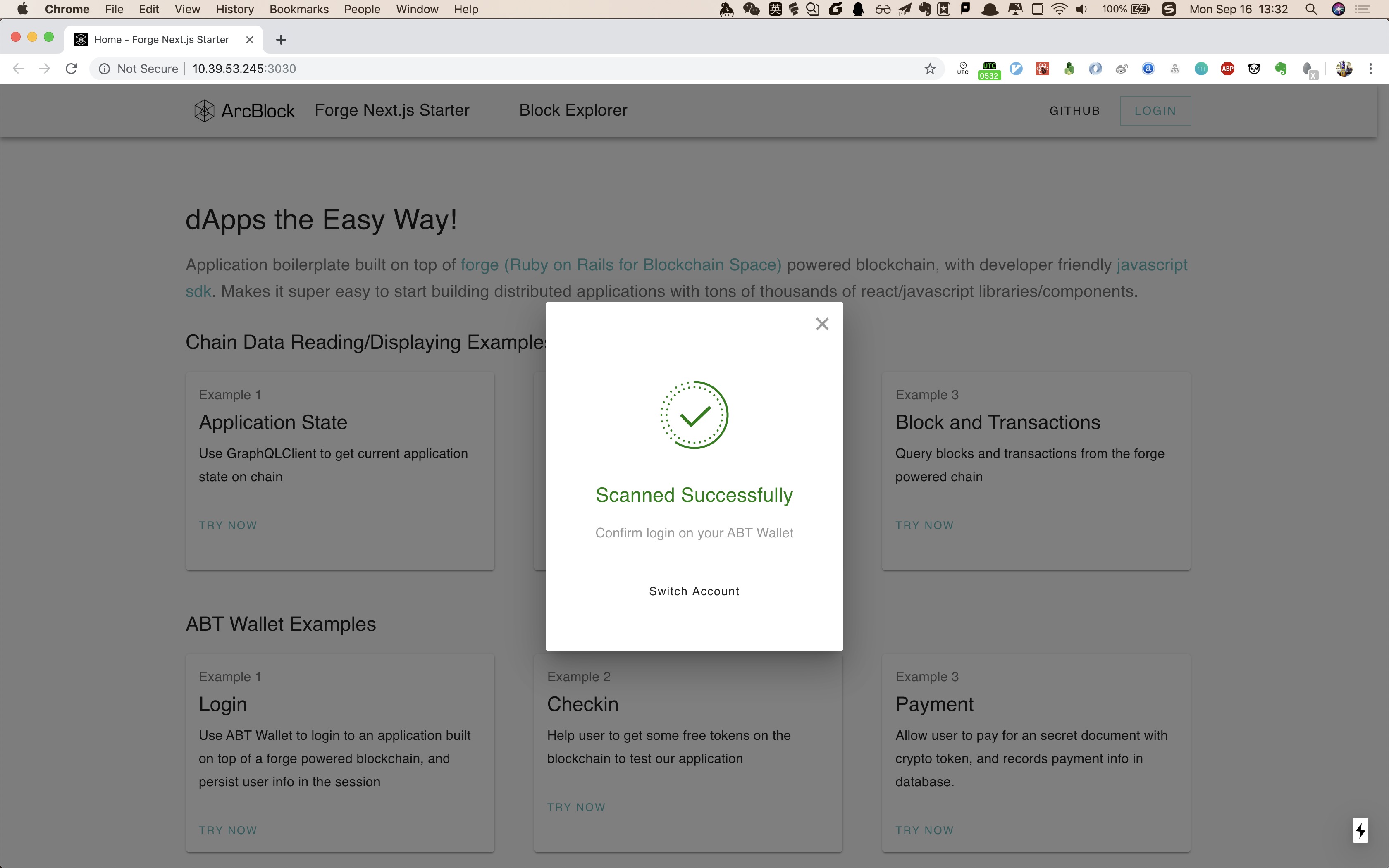This screenshot has width=1389, height=868.
Task: Click the Not Secure site info icon
Action: [x=105, y=69]
